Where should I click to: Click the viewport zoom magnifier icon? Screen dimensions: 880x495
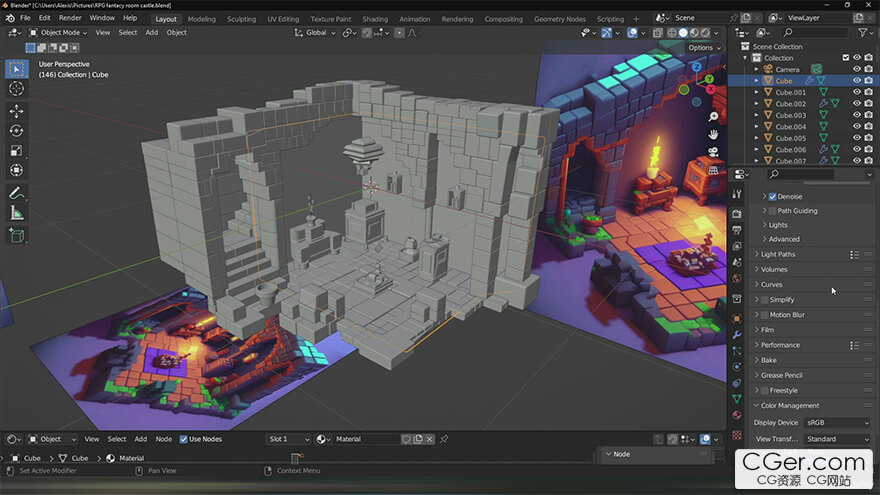[713, 116]
